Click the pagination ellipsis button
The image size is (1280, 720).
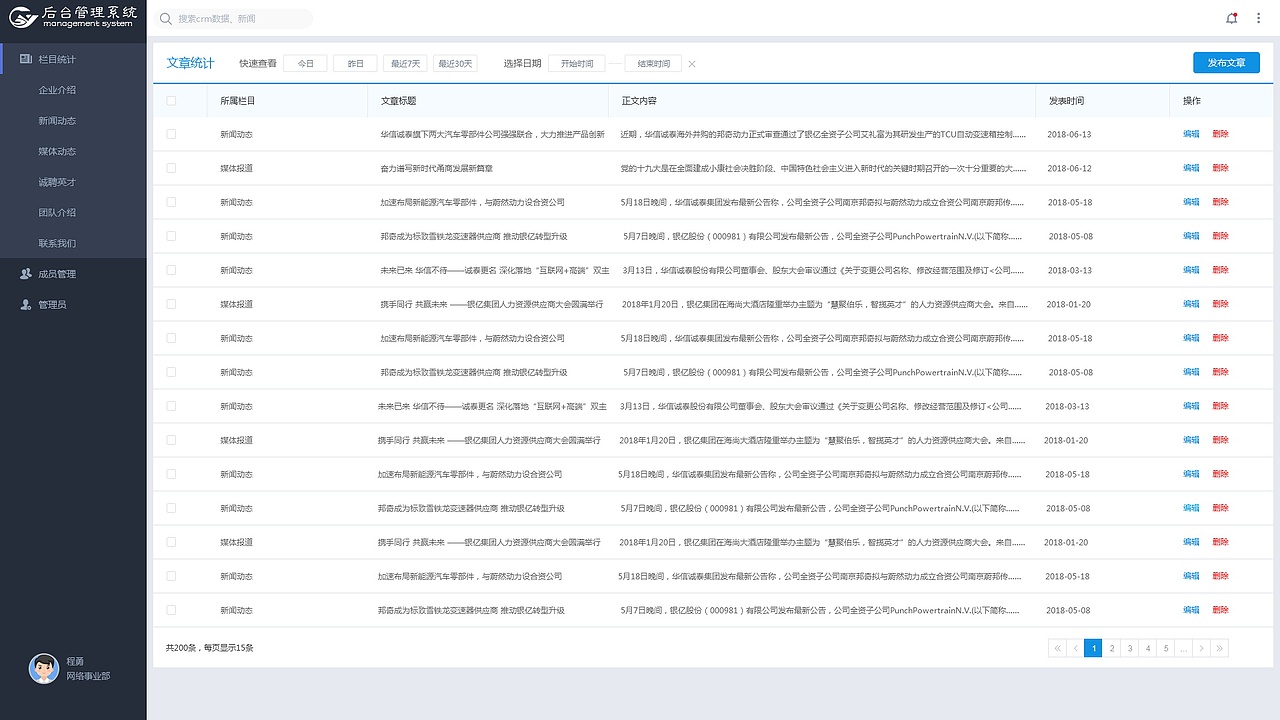(x=1184, y=648)
